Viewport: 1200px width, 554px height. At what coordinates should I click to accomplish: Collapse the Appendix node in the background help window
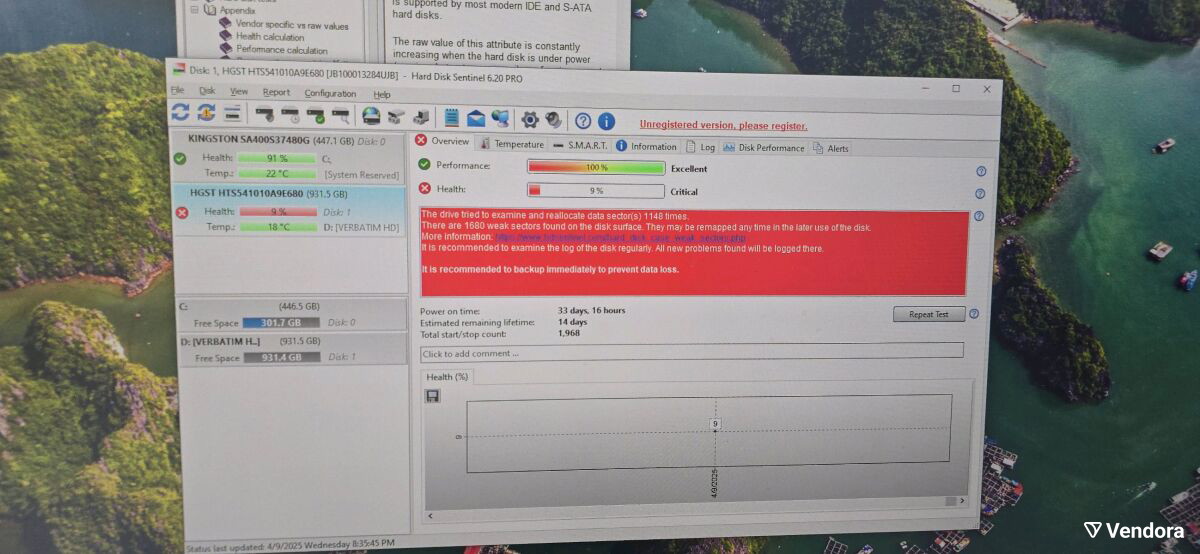195,10
